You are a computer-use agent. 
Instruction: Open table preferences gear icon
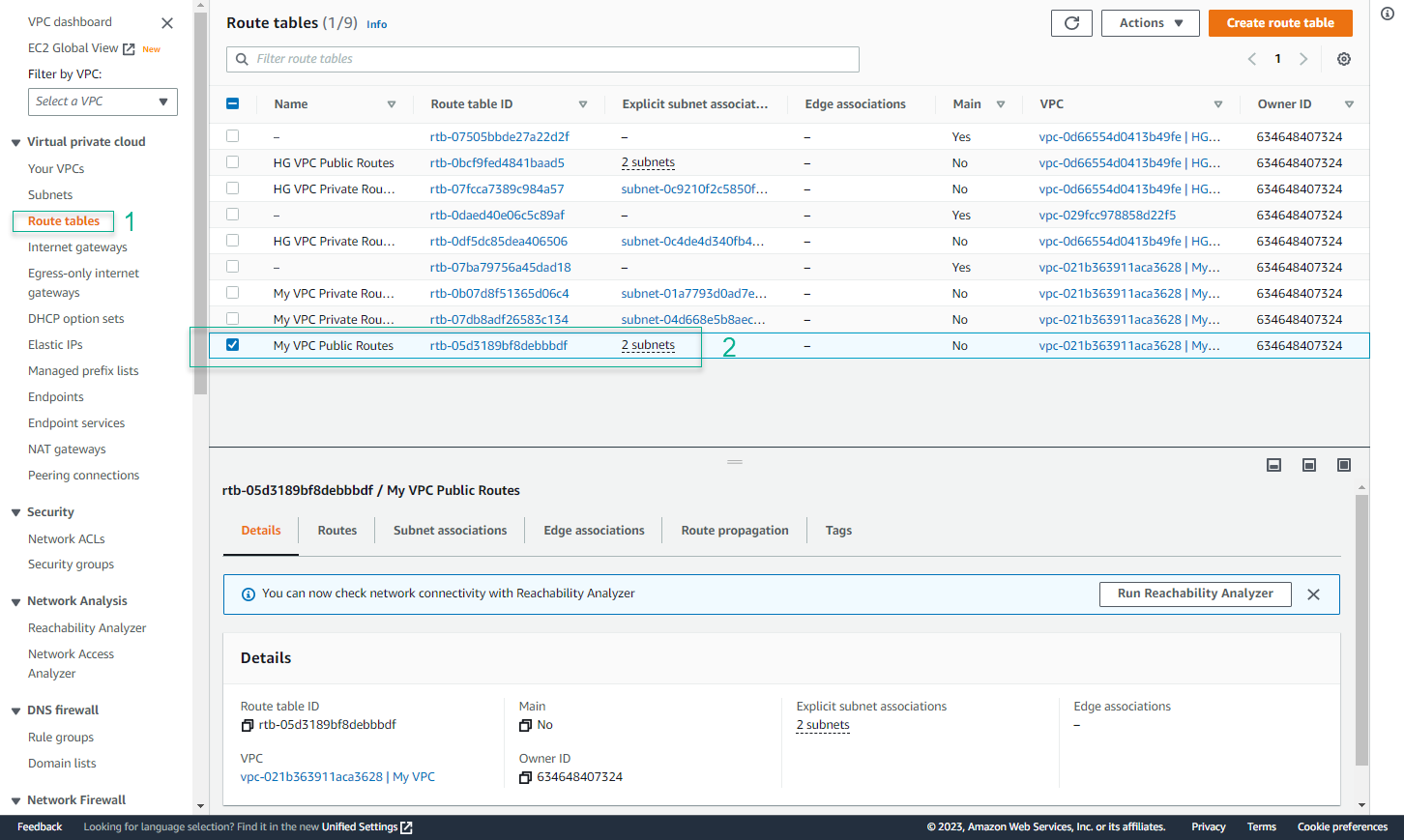(1344, 59)
